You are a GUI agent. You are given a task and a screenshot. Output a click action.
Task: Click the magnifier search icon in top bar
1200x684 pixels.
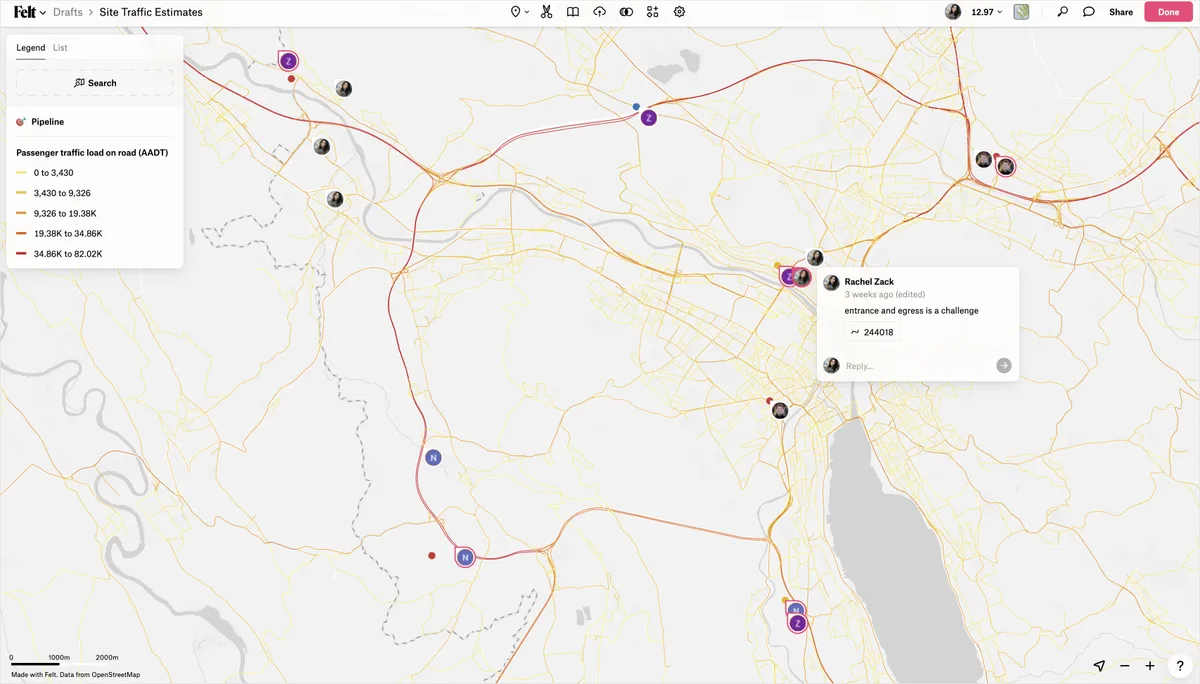coord(1062,12)
